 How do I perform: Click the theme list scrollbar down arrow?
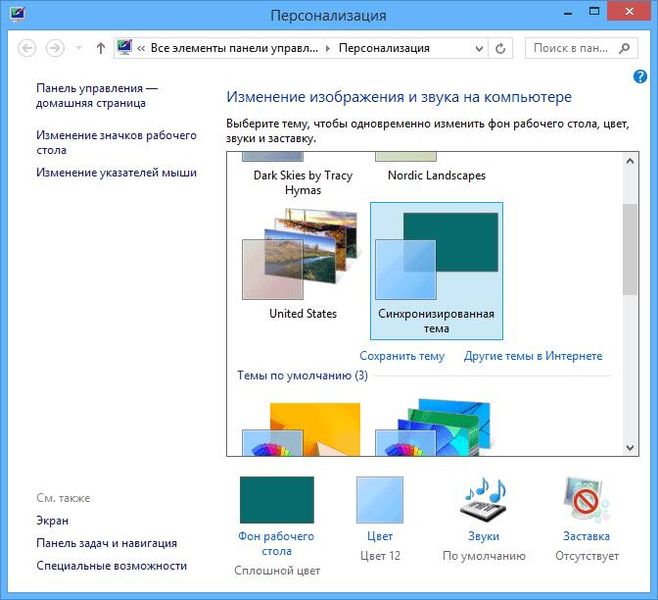(x=630, y=448)
